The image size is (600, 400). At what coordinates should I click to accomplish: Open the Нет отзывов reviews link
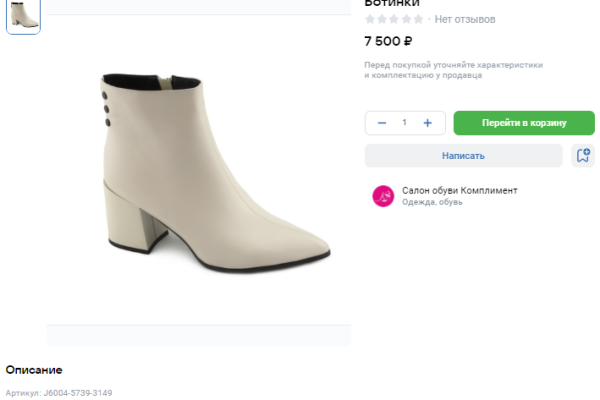(x=464, y=19)
